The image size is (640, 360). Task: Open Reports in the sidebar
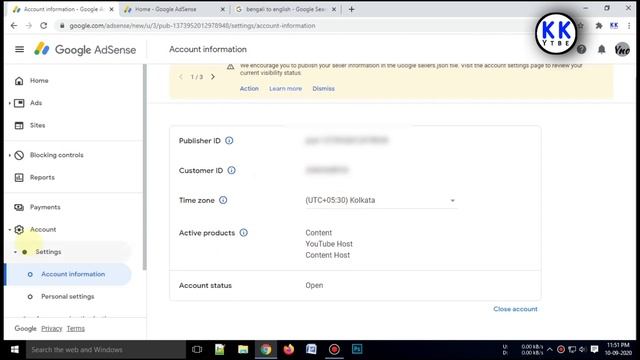click(x=42, y=178)
